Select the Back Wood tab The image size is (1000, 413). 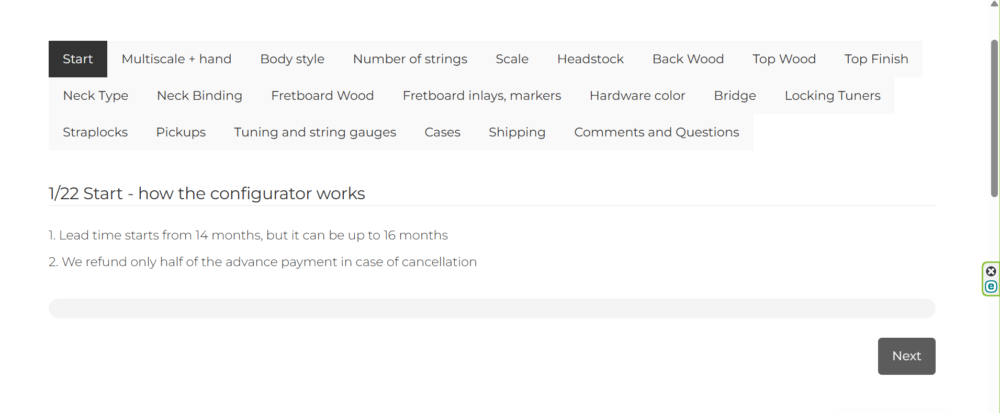coord(688,59)
